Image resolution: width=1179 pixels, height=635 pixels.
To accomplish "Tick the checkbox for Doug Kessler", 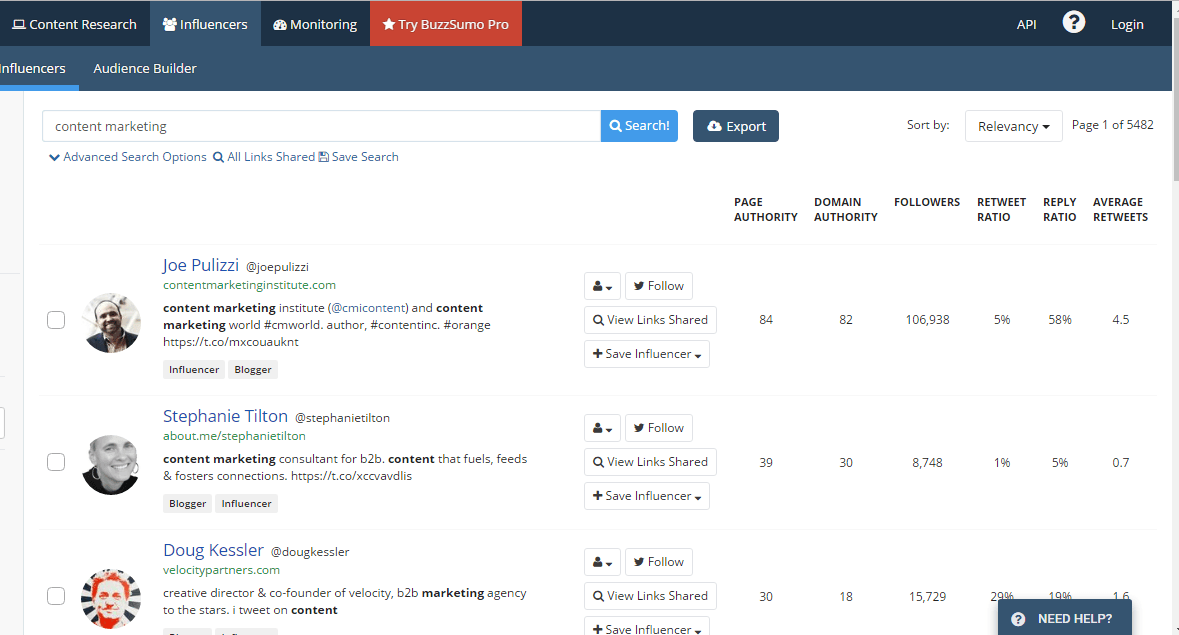I will (56, 596).
